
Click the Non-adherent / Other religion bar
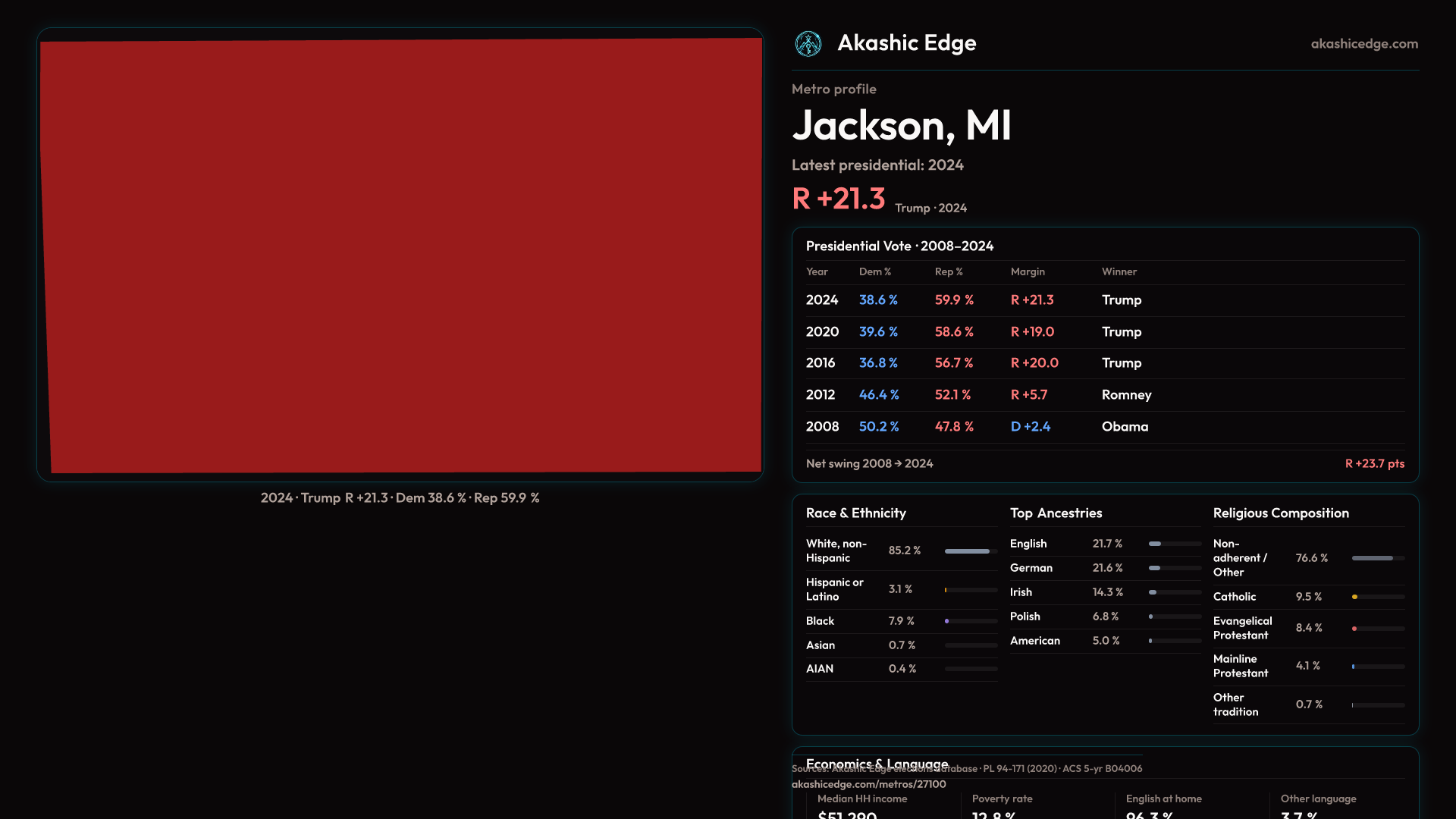tap(1373, 558)
